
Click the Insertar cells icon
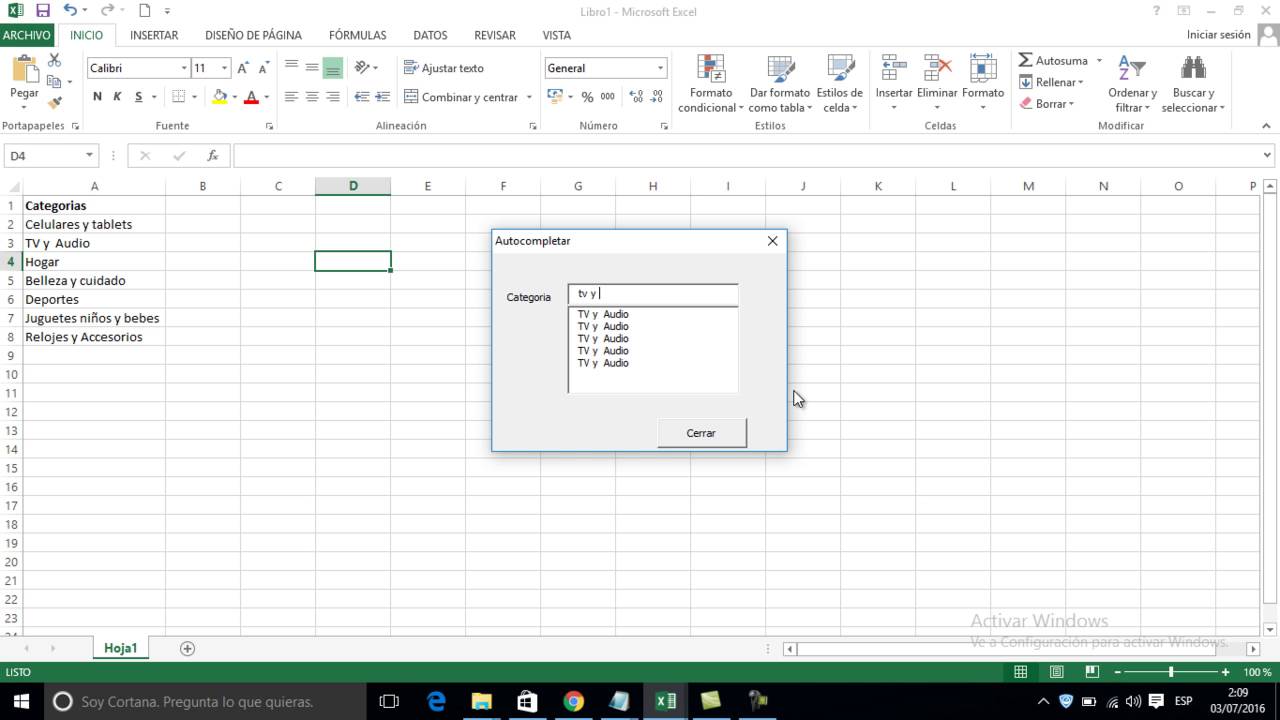tap(894, 68)
